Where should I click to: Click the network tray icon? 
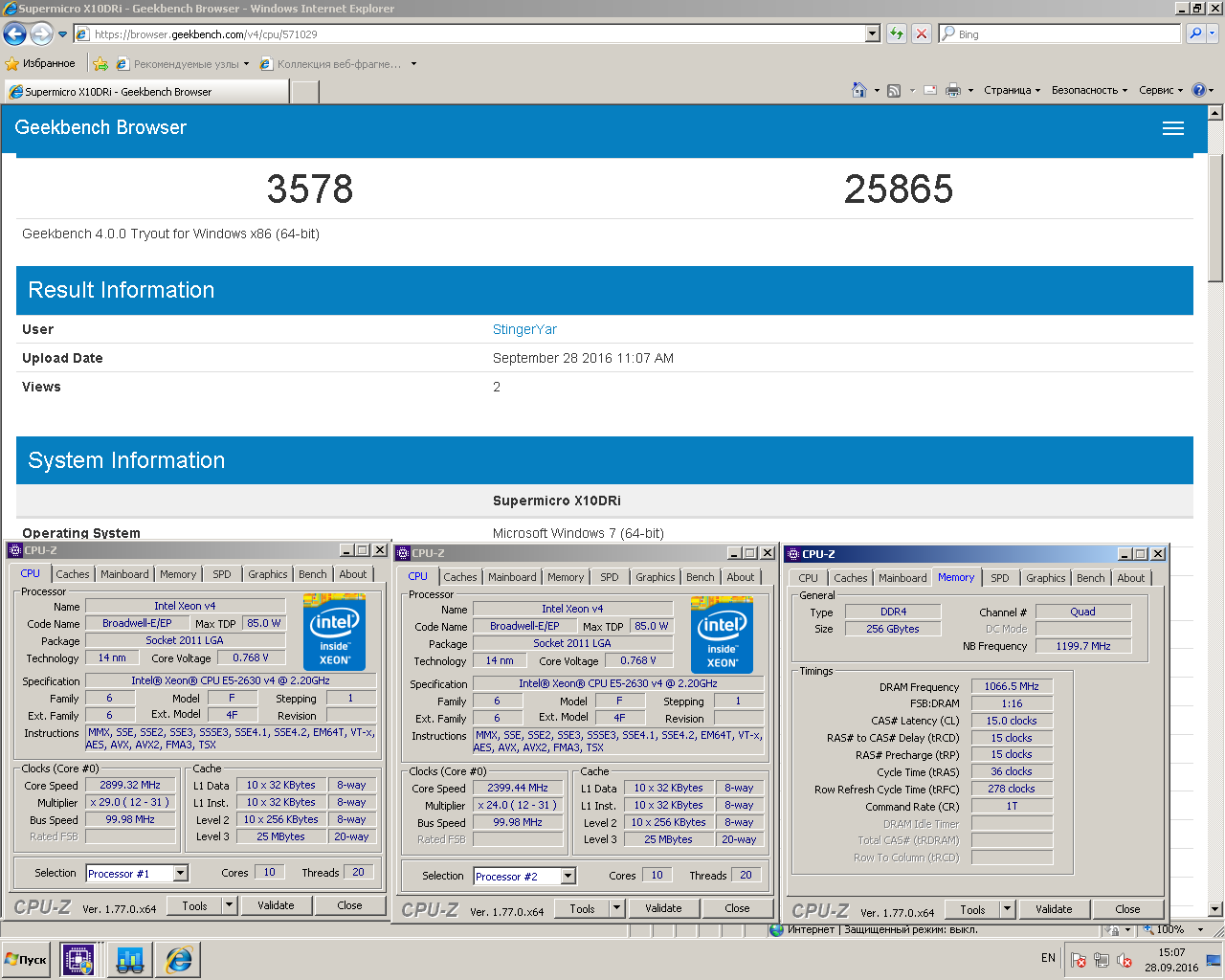pos(1102,960)
